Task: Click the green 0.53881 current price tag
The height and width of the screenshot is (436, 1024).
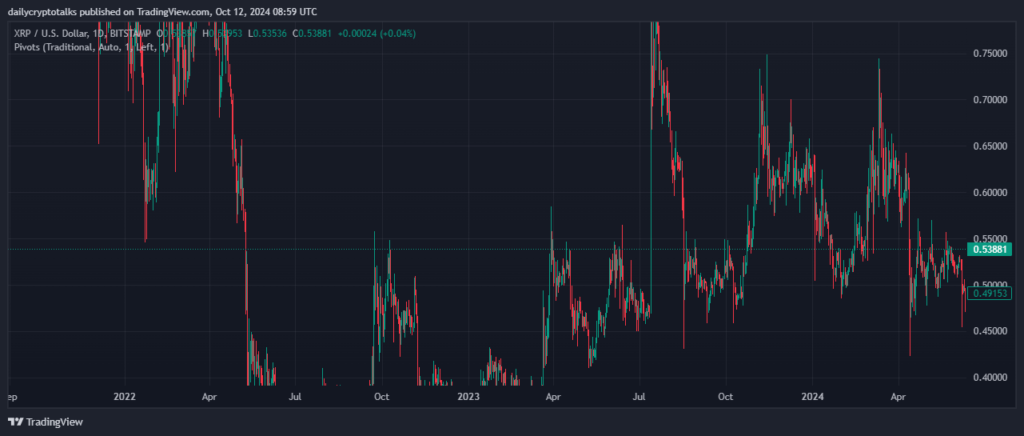Action: [990, 249]
